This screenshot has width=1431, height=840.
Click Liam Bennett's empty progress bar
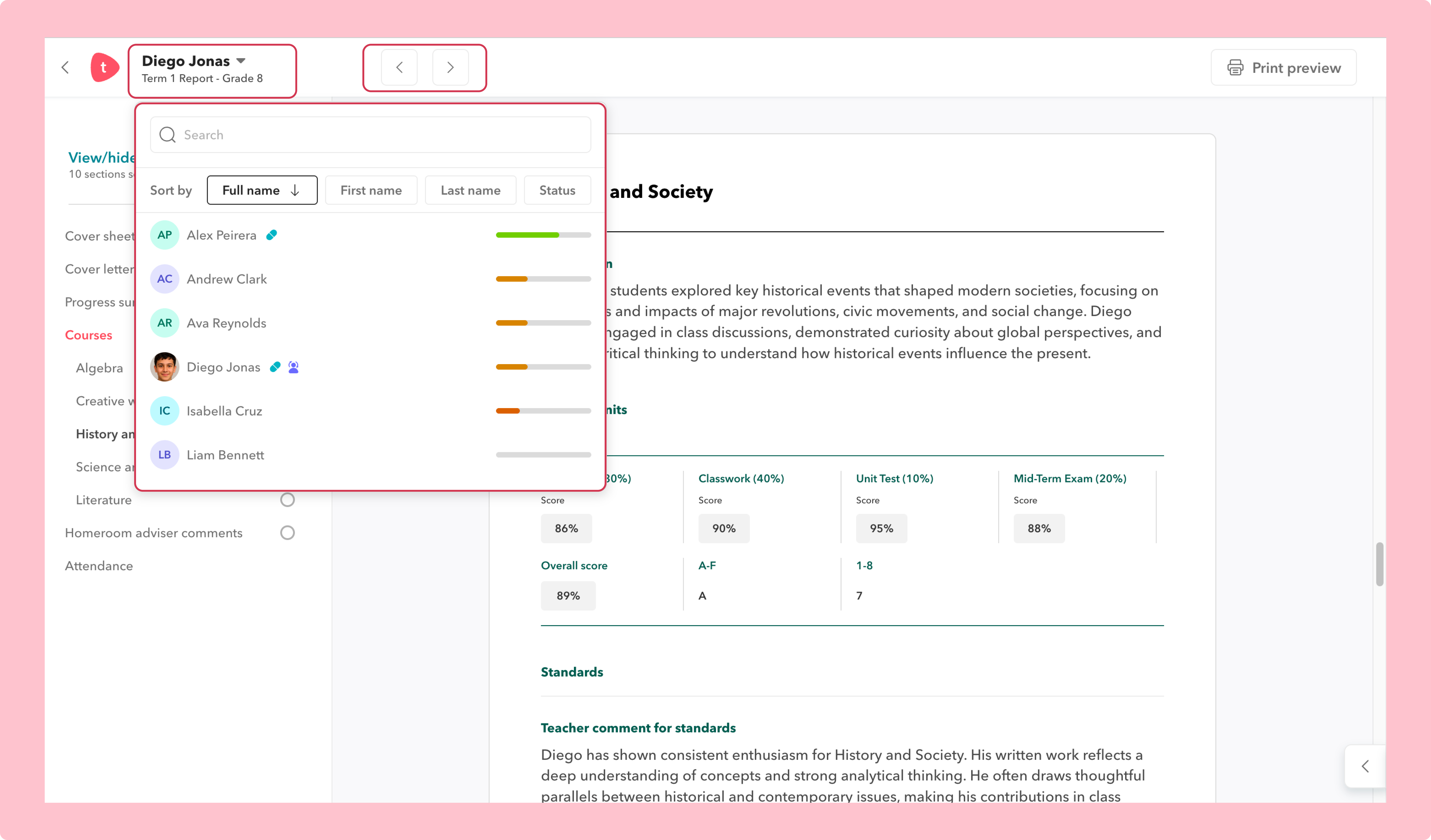(543, 455)
